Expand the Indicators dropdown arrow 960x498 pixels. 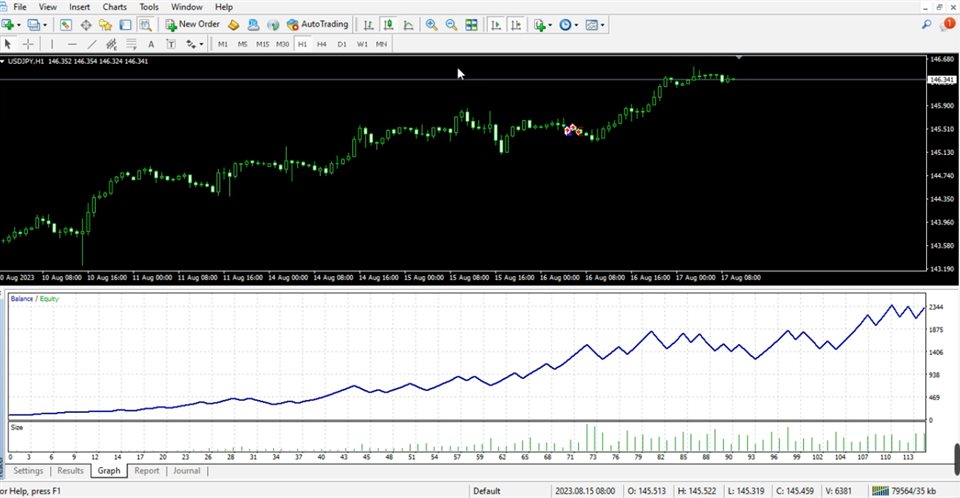tap(550, 25)
